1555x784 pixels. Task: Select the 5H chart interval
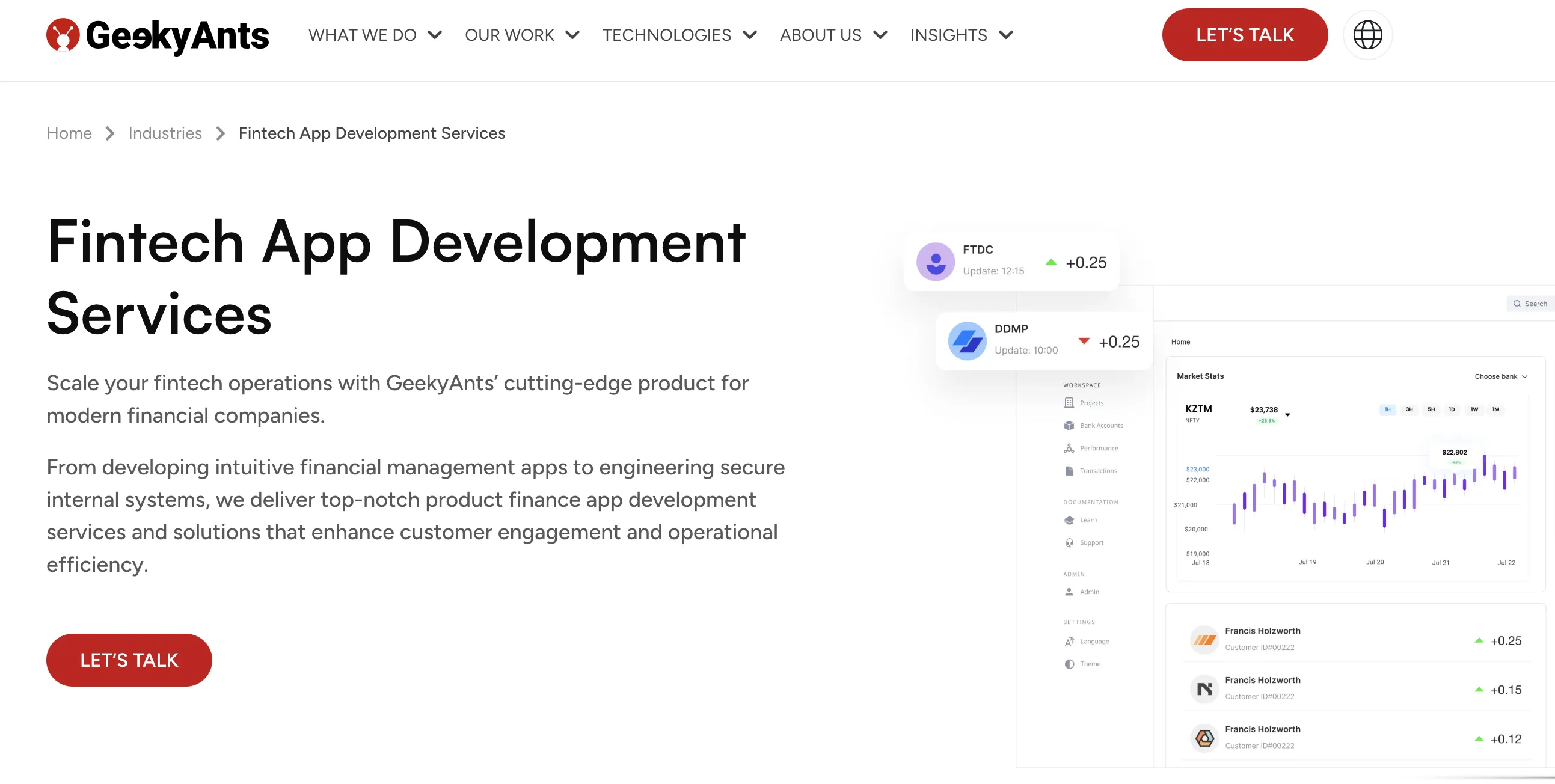tap(1431, 409)
